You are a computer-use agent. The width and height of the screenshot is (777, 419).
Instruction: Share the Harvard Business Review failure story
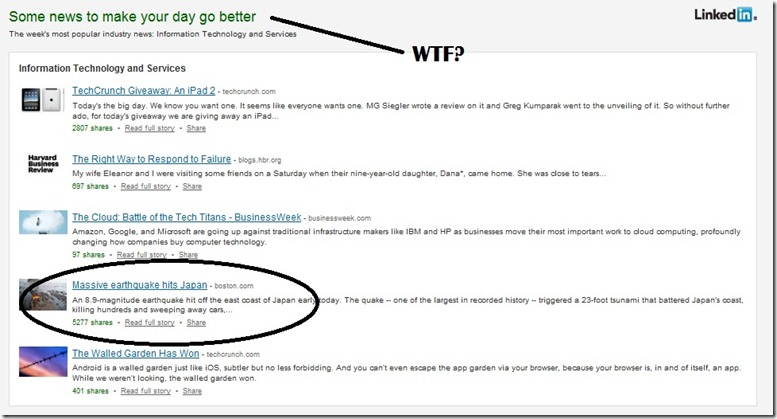point(192,186)
